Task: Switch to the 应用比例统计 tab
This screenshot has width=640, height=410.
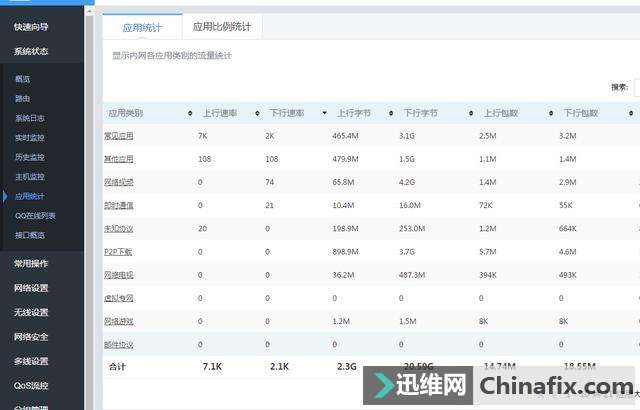Action: click(x=222, y=27)
